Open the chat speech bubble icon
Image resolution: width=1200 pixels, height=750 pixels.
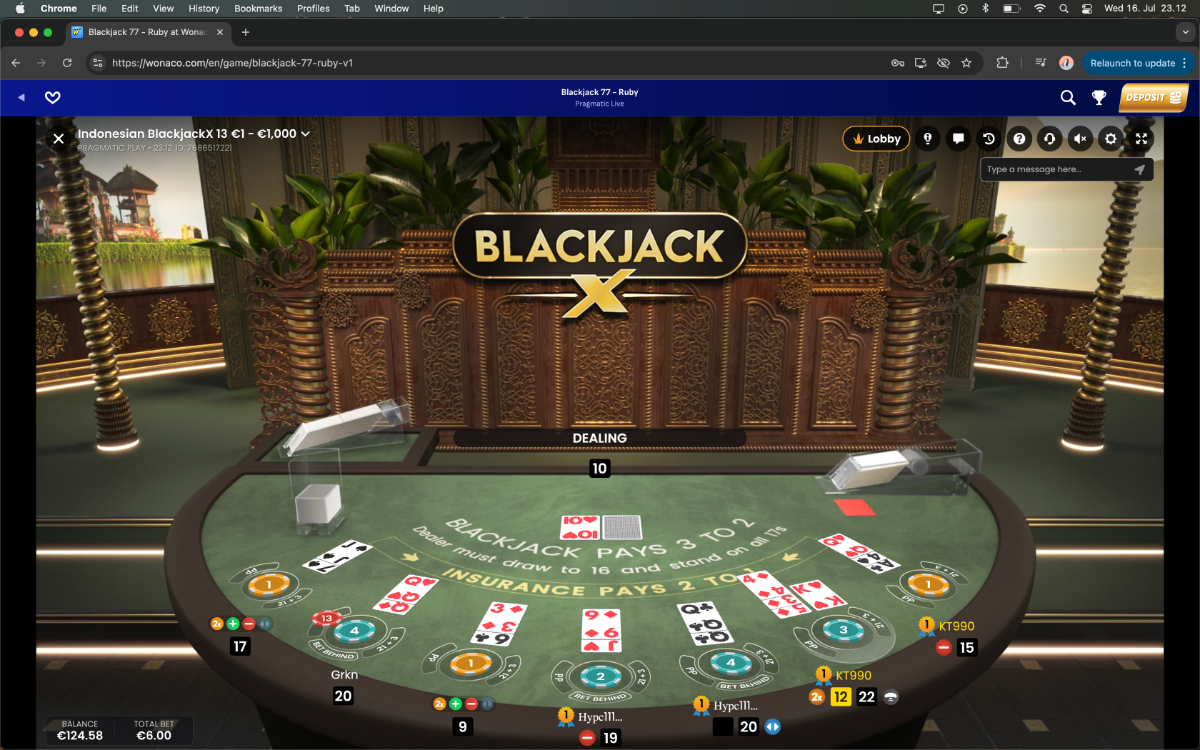coord(958,139)
